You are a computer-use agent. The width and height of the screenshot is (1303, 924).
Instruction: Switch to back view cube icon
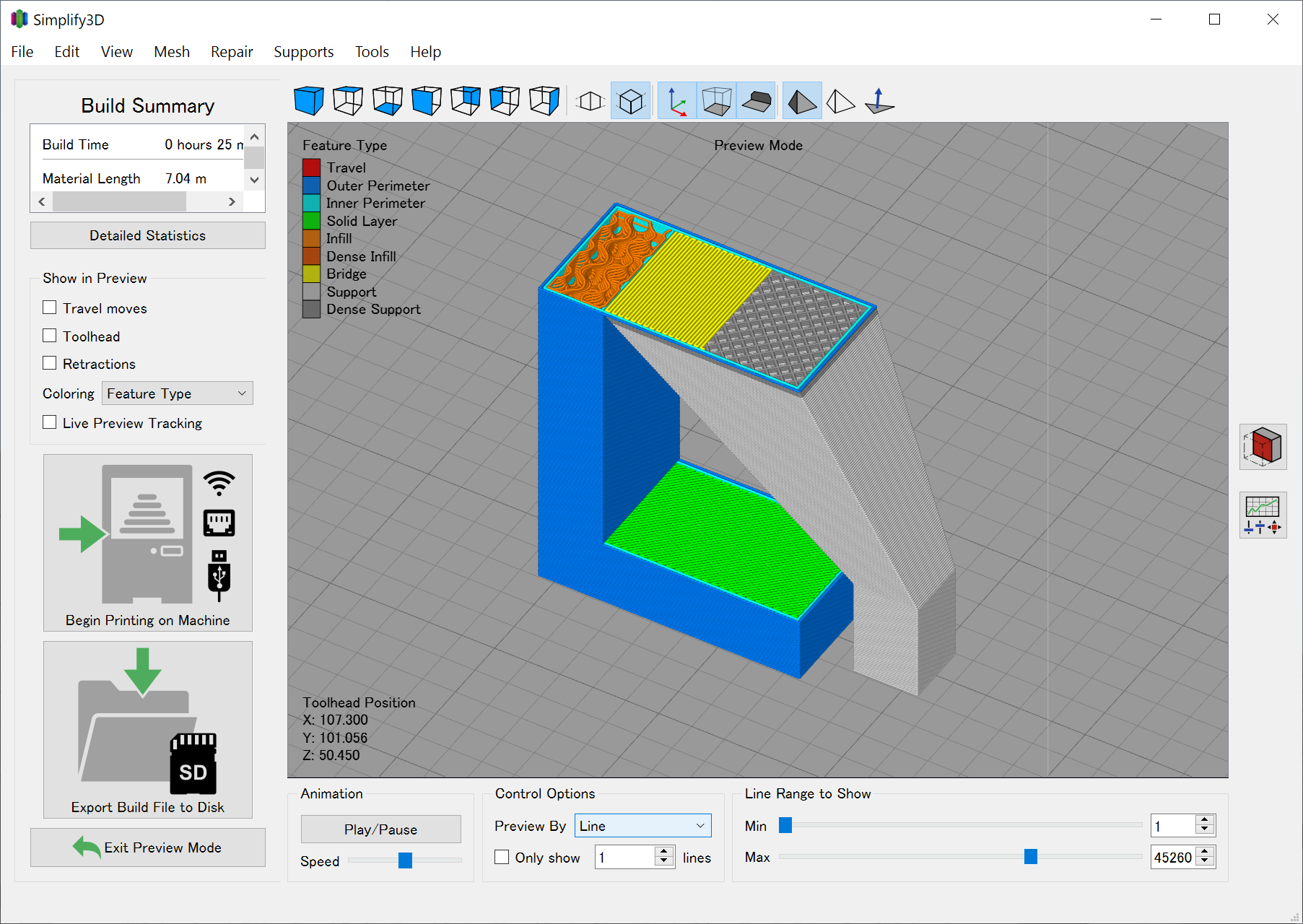pyautogui.click(x=466, y=101)
